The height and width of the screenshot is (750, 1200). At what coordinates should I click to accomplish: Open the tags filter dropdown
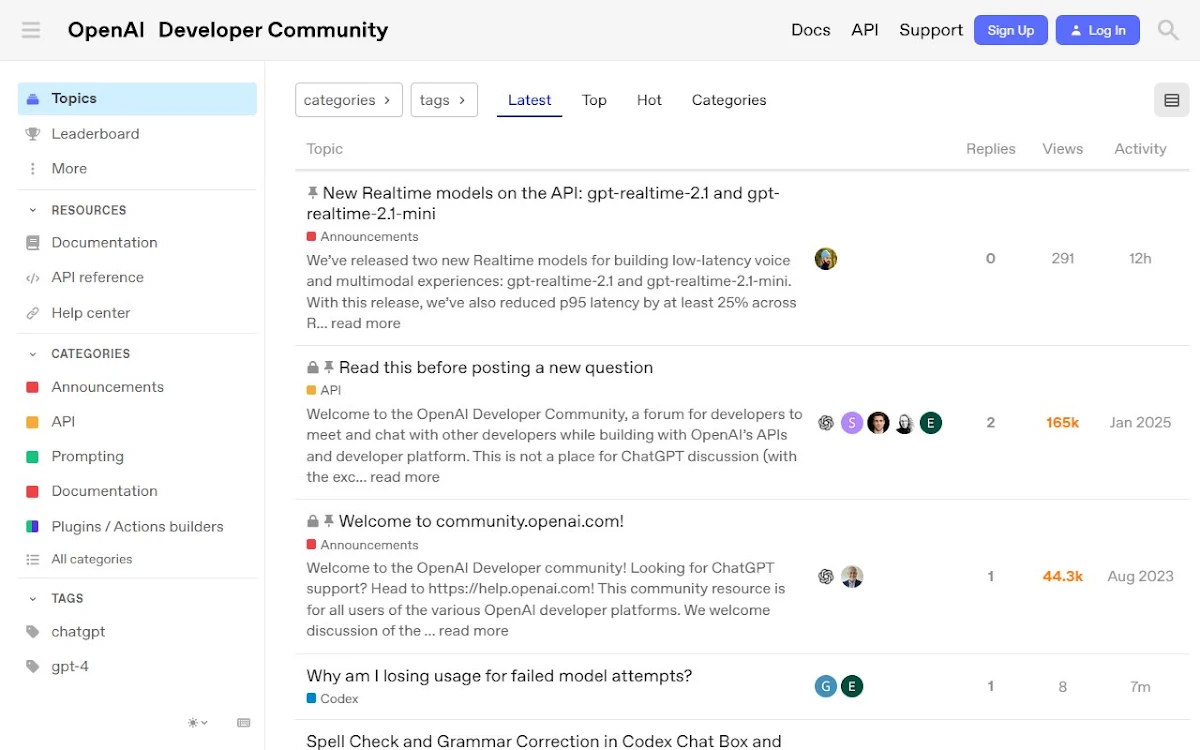tap(444, 100)
